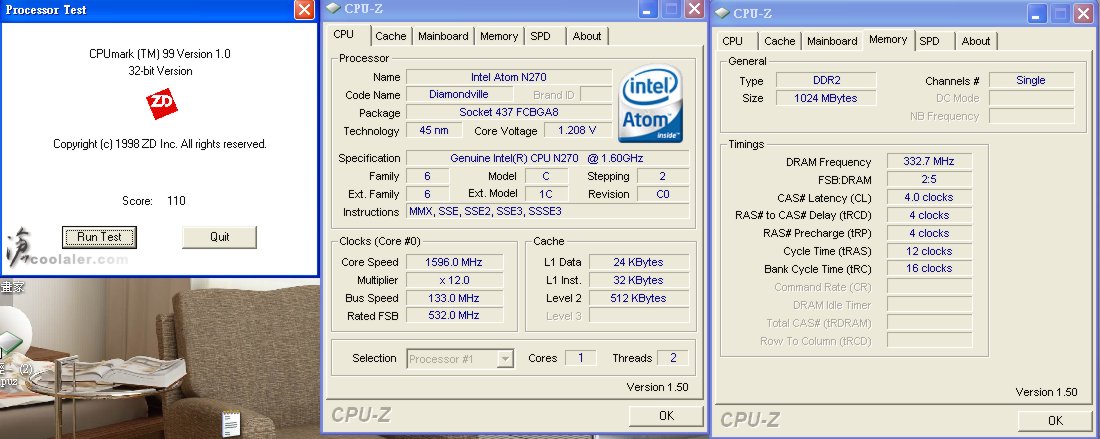Screen dimensions: 1100x439
Task: Click memory Type value DDR2
Action: pyautogui.click(x=826, y=81)
